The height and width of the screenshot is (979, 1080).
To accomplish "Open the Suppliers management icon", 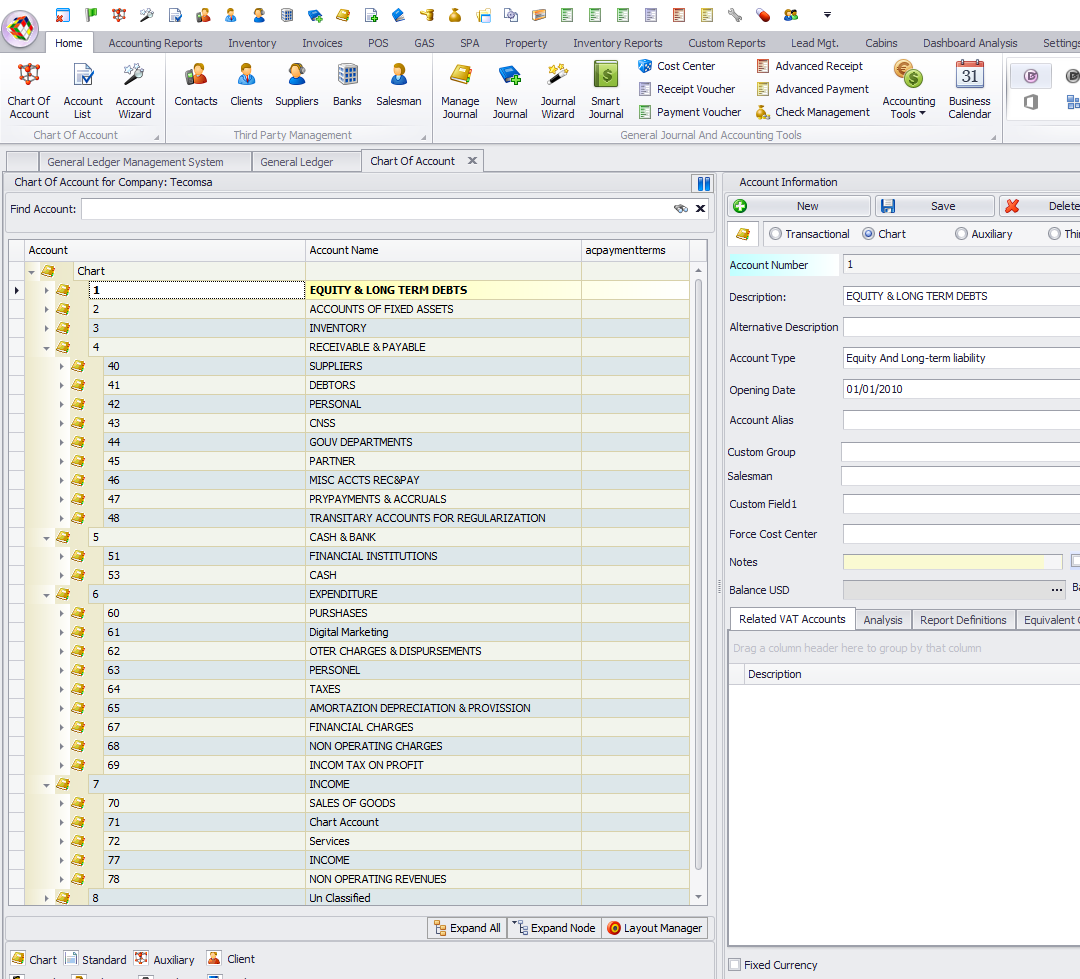I will coord(296,86).
